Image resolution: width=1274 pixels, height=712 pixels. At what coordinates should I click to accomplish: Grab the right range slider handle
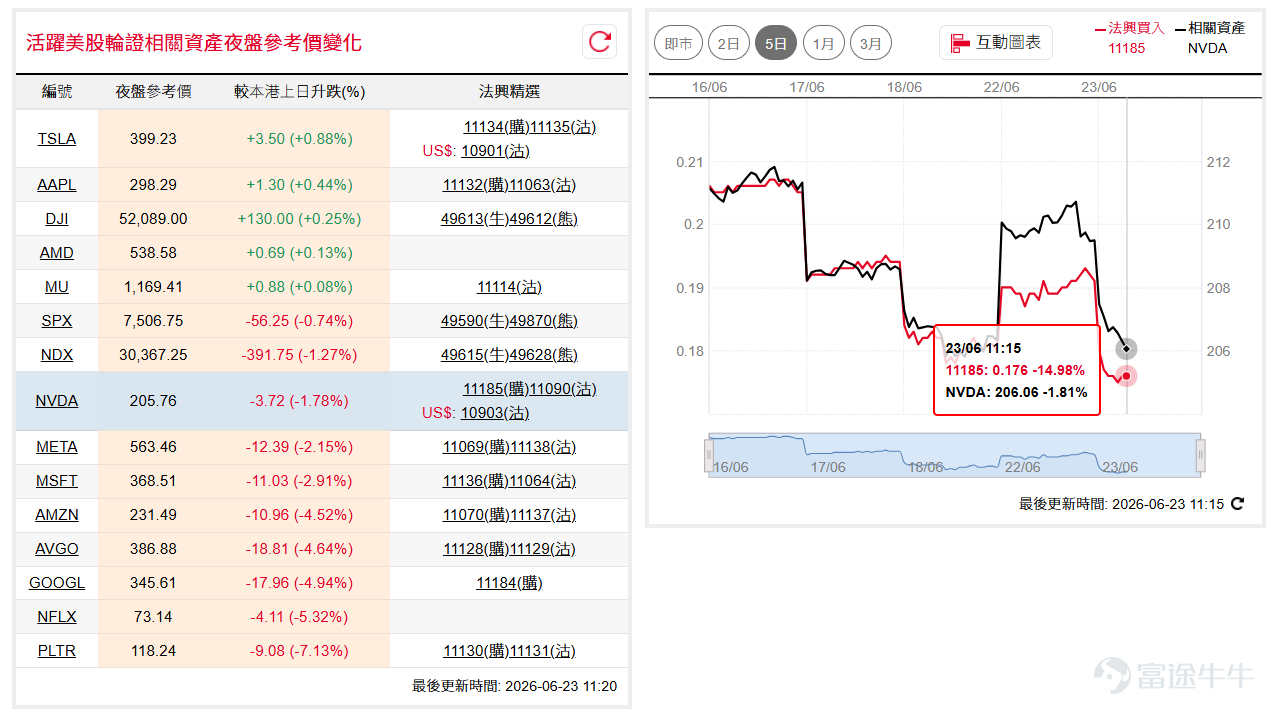pyautogui.click(x=1201, y=456)
